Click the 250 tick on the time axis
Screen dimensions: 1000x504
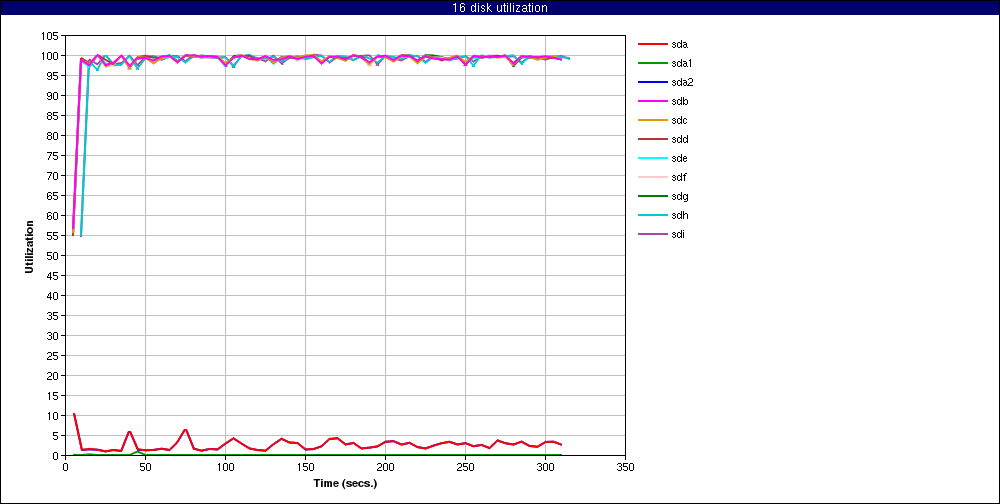tap(466, 467)
